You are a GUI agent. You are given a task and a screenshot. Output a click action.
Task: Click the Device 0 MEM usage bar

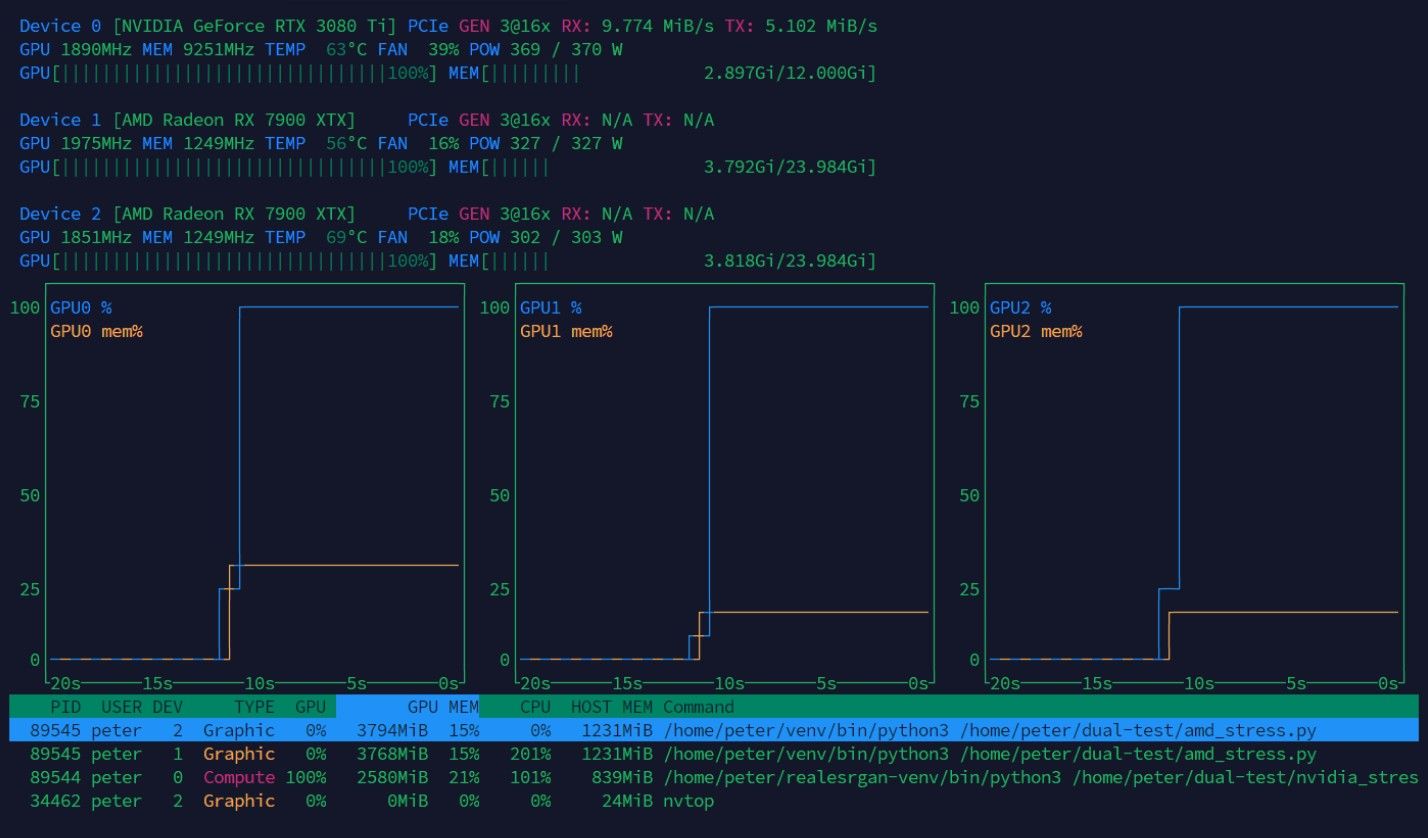coord(663,74)
